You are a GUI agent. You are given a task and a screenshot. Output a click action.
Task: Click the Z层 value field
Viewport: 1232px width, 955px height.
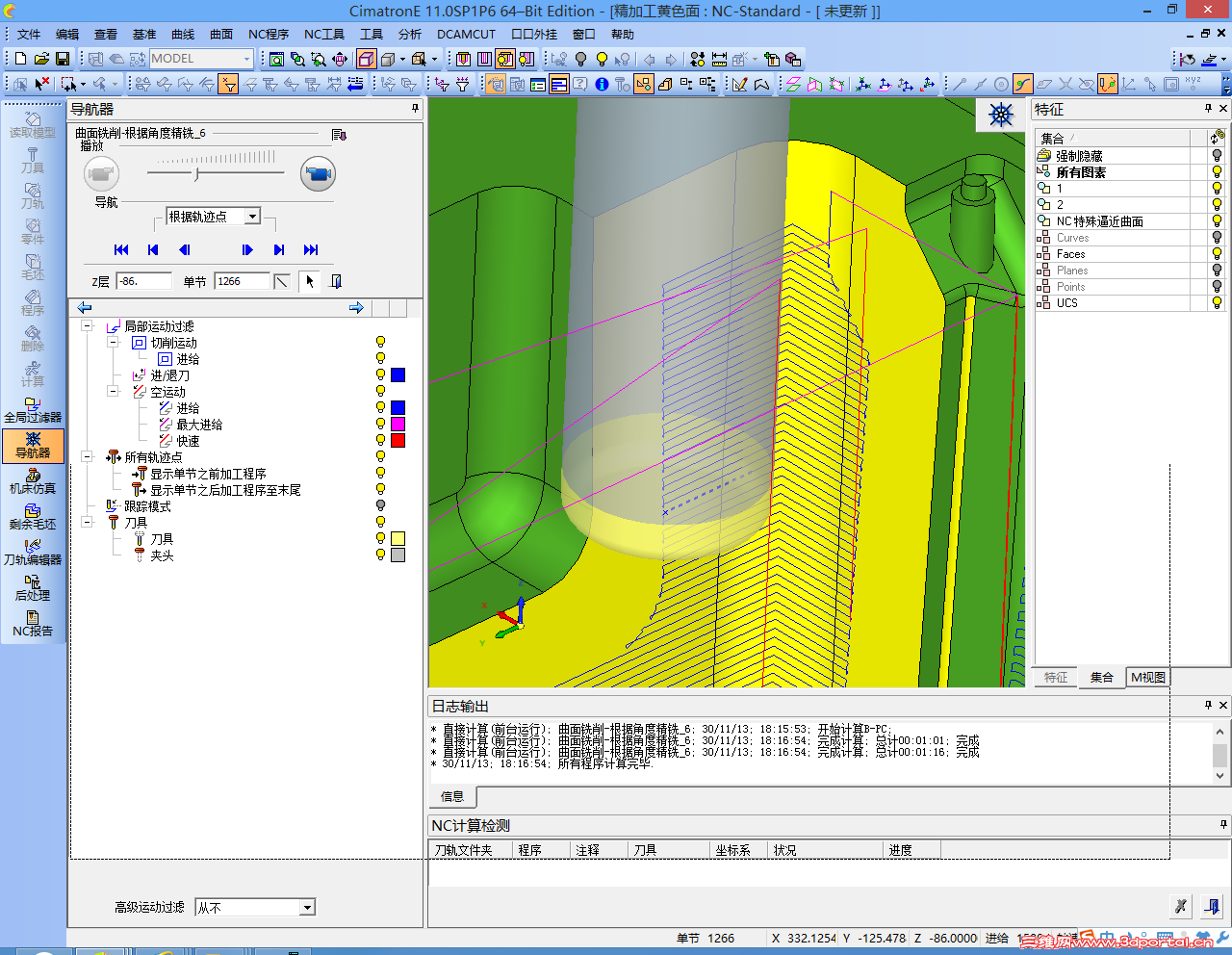click(x=143, y=281)
